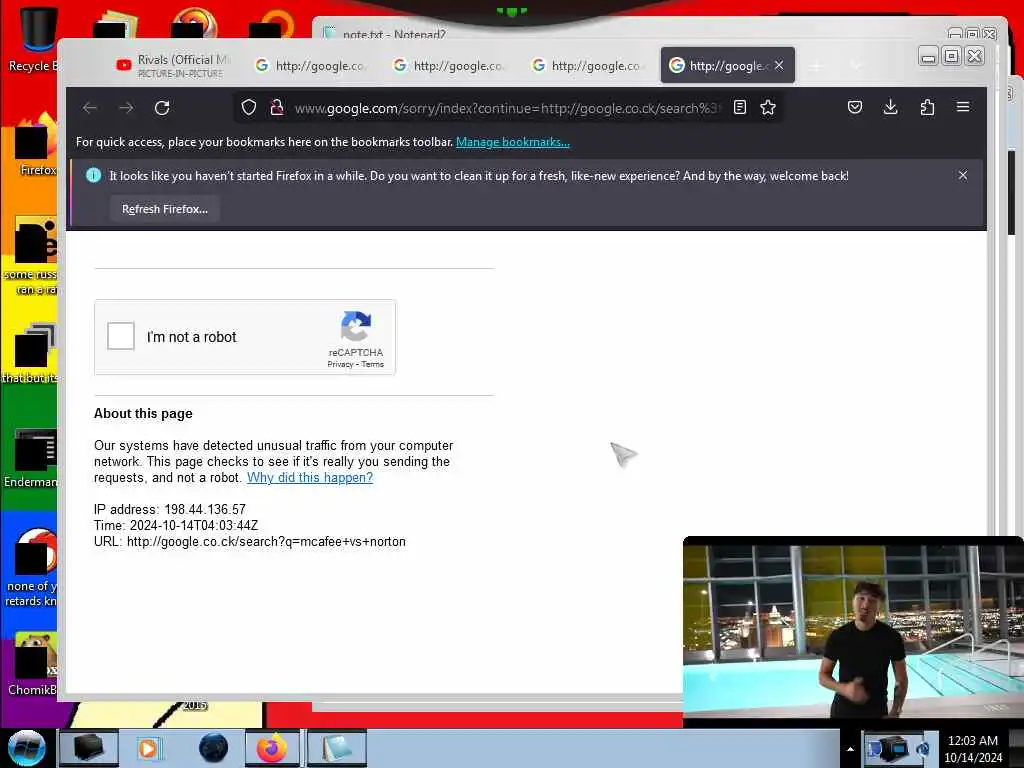
Task: Dismiss the Firefox refresh notification bar
Action: click(x=963, y=175)
